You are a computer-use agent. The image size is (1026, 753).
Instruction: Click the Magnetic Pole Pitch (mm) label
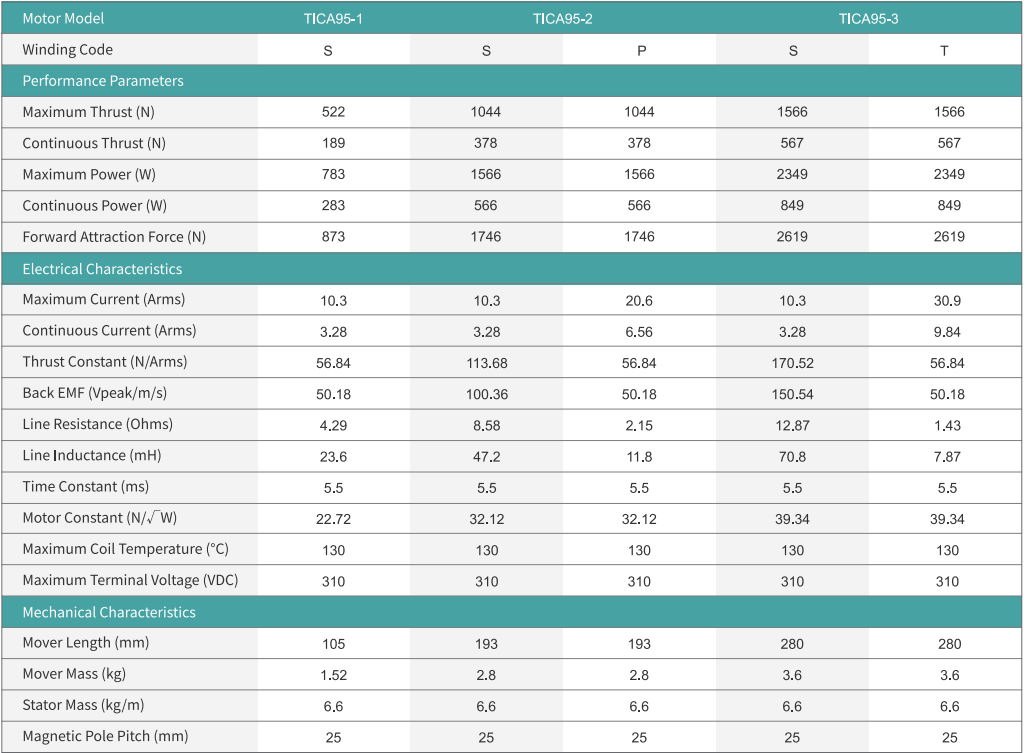pos(105,736)
